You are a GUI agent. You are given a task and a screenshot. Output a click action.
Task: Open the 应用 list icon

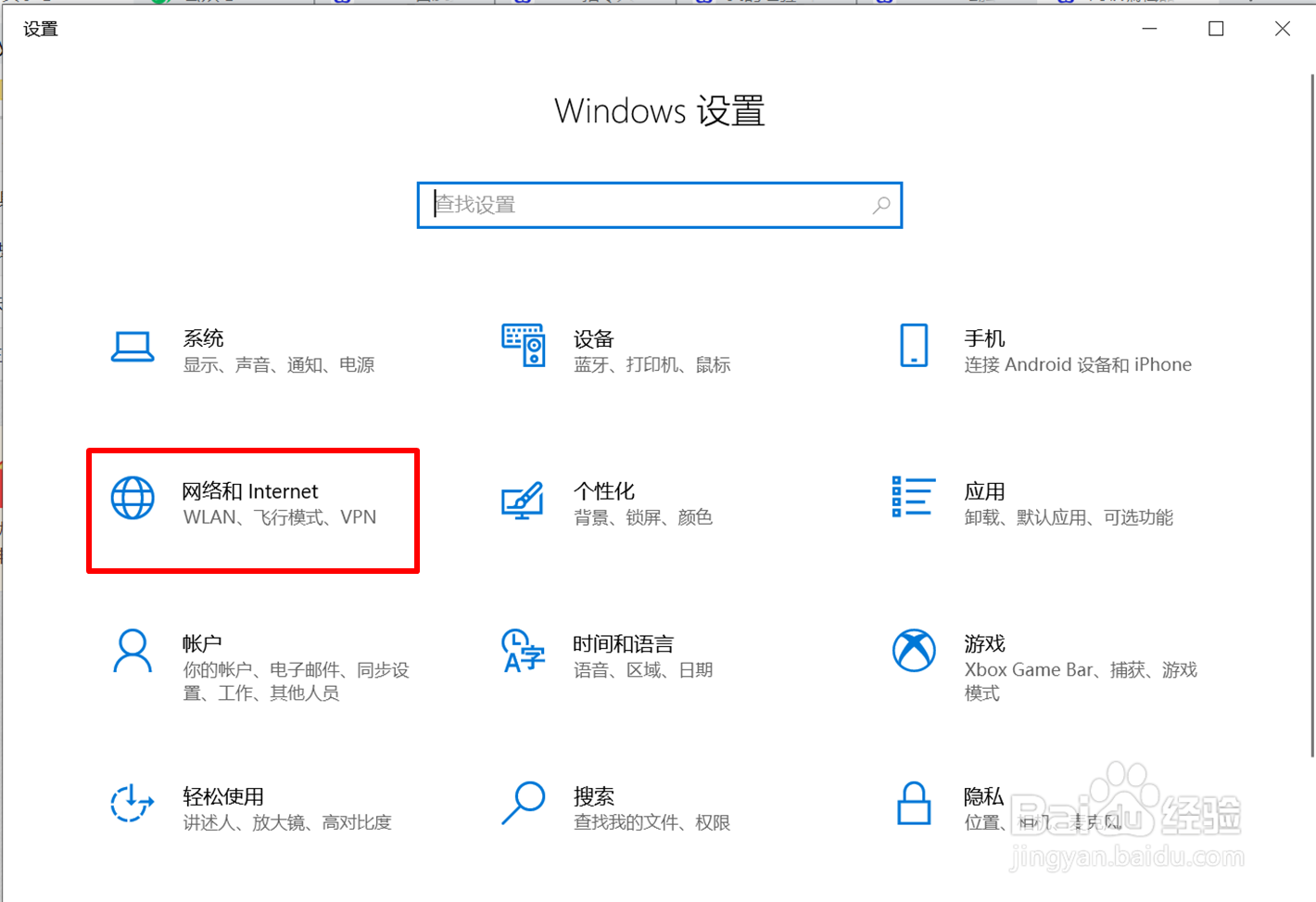tap(914, 496)
